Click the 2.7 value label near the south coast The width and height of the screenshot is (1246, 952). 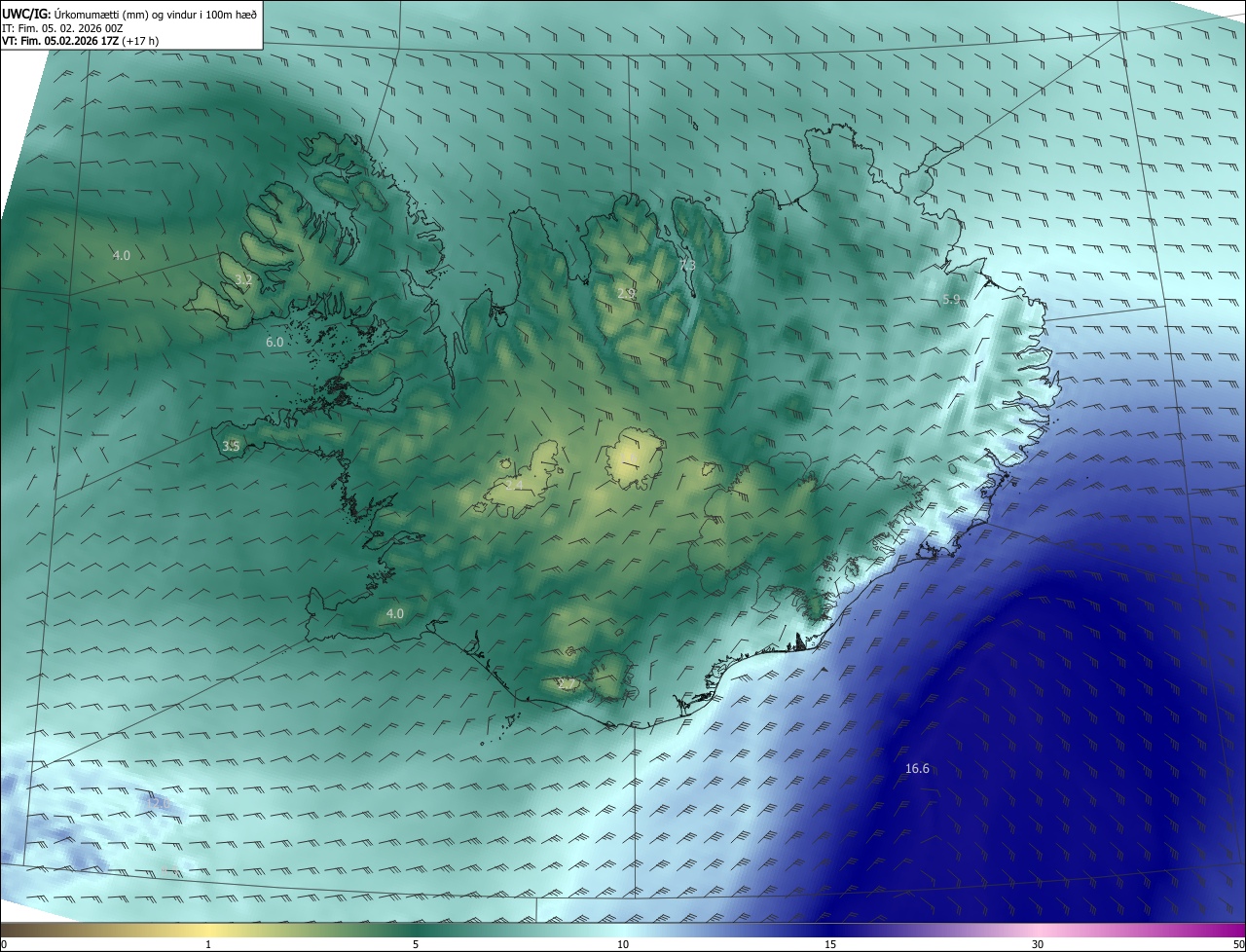point(567,683)
